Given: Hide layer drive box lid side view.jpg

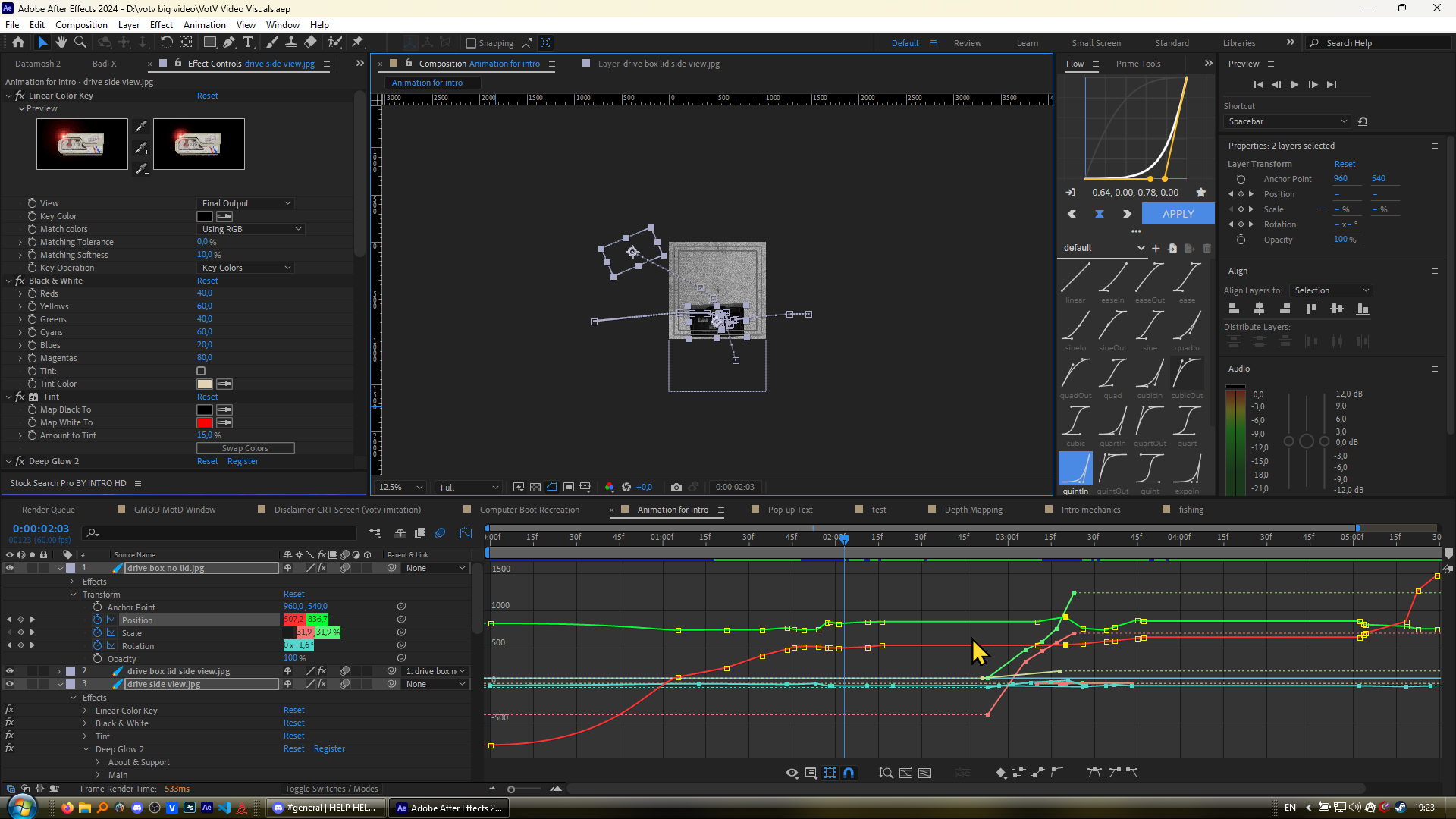Looking at the screenshot, I should coord(10,671).
